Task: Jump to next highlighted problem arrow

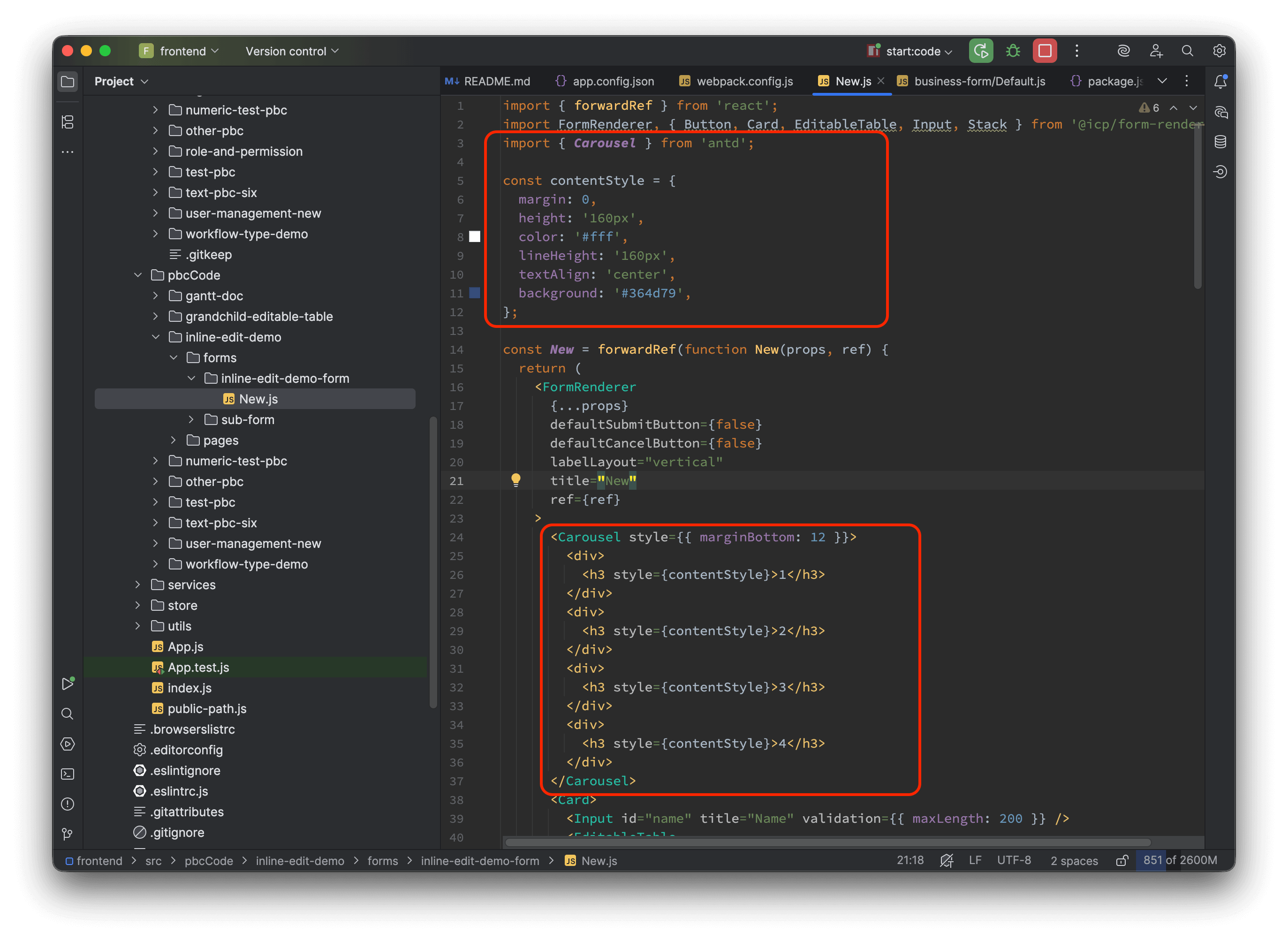Action: click(1193, 108)
